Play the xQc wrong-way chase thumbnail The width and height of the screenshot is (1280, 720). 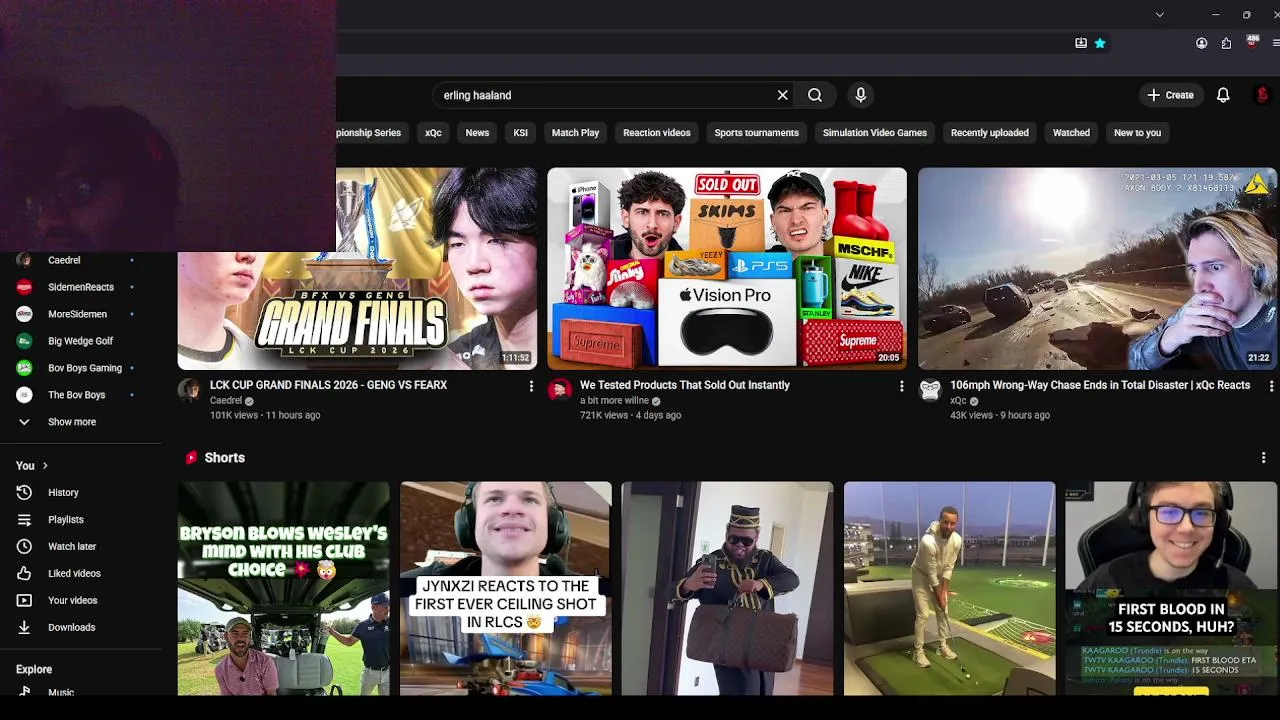tap(1097, 268)
